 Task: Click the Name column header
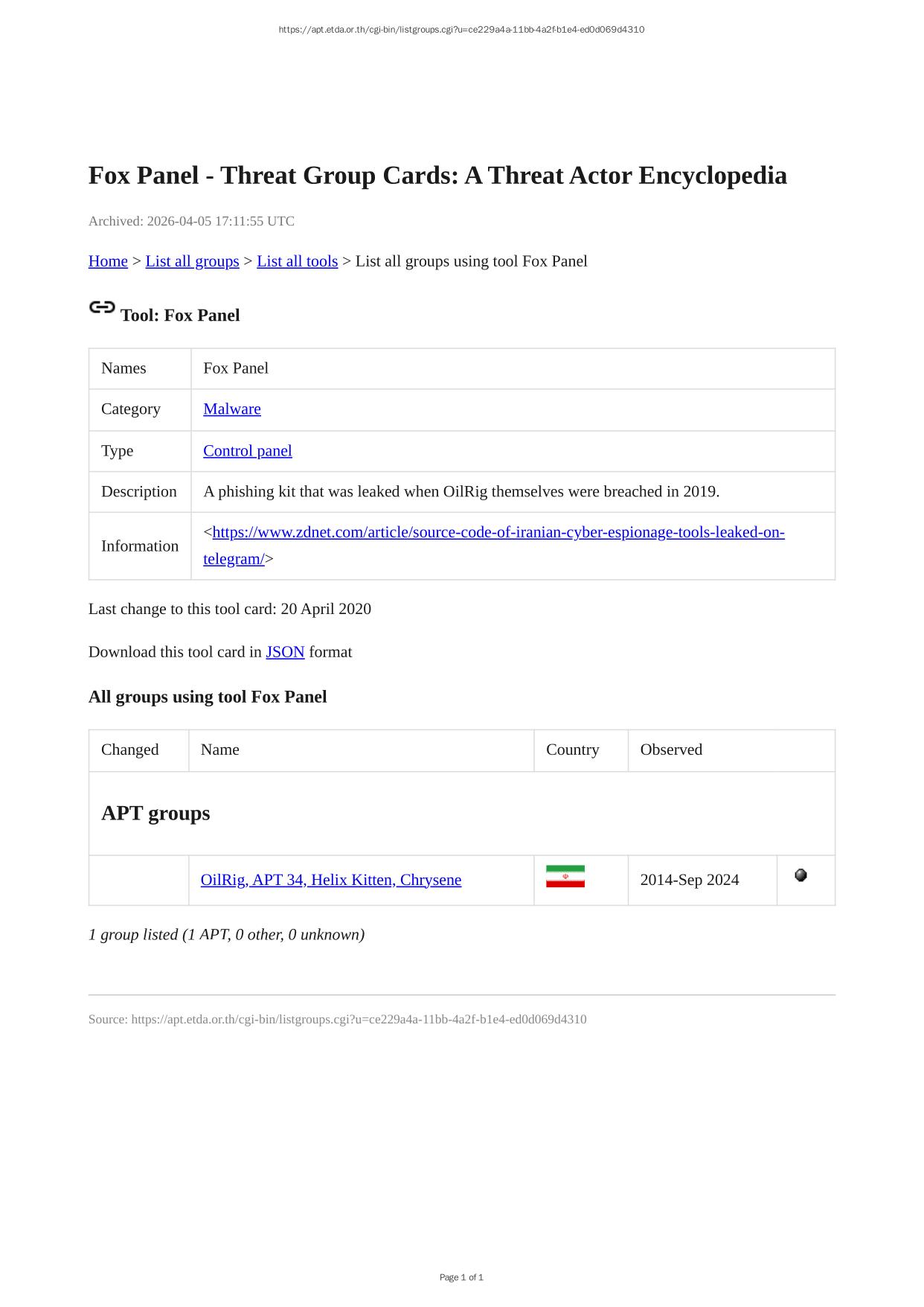coord(219,750)
